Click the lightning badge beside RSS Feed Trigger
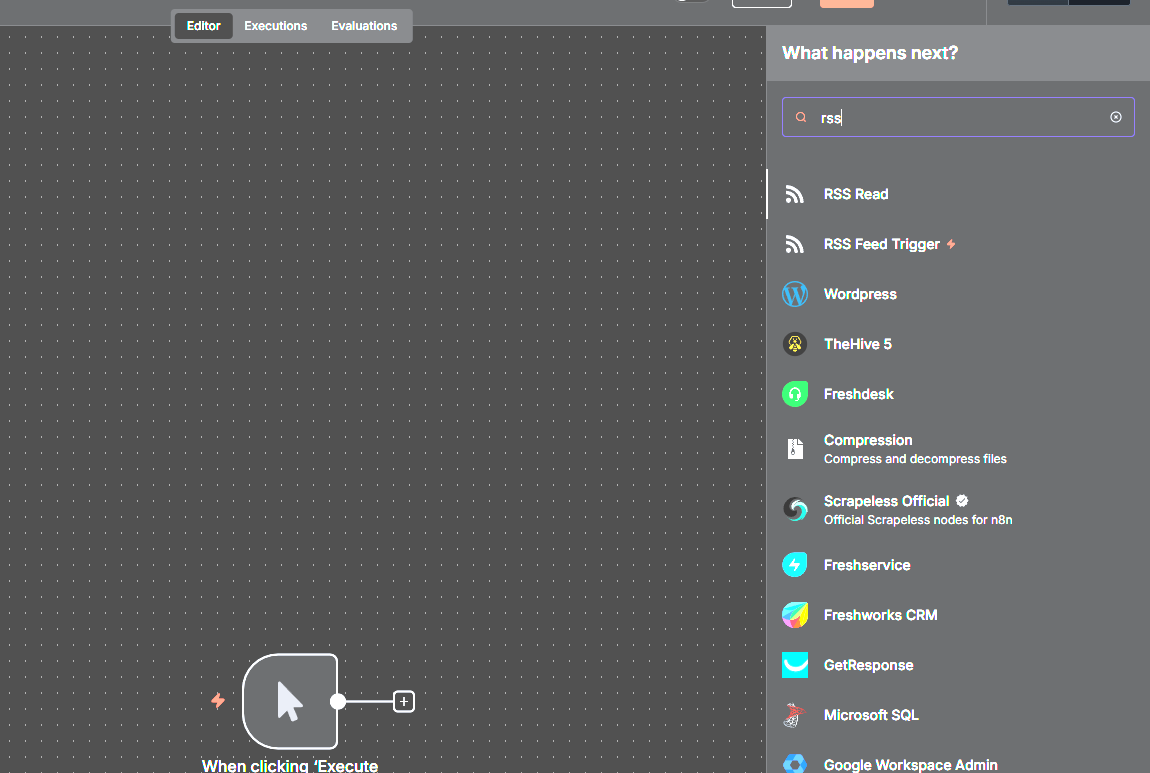 (x=951, y=244)
